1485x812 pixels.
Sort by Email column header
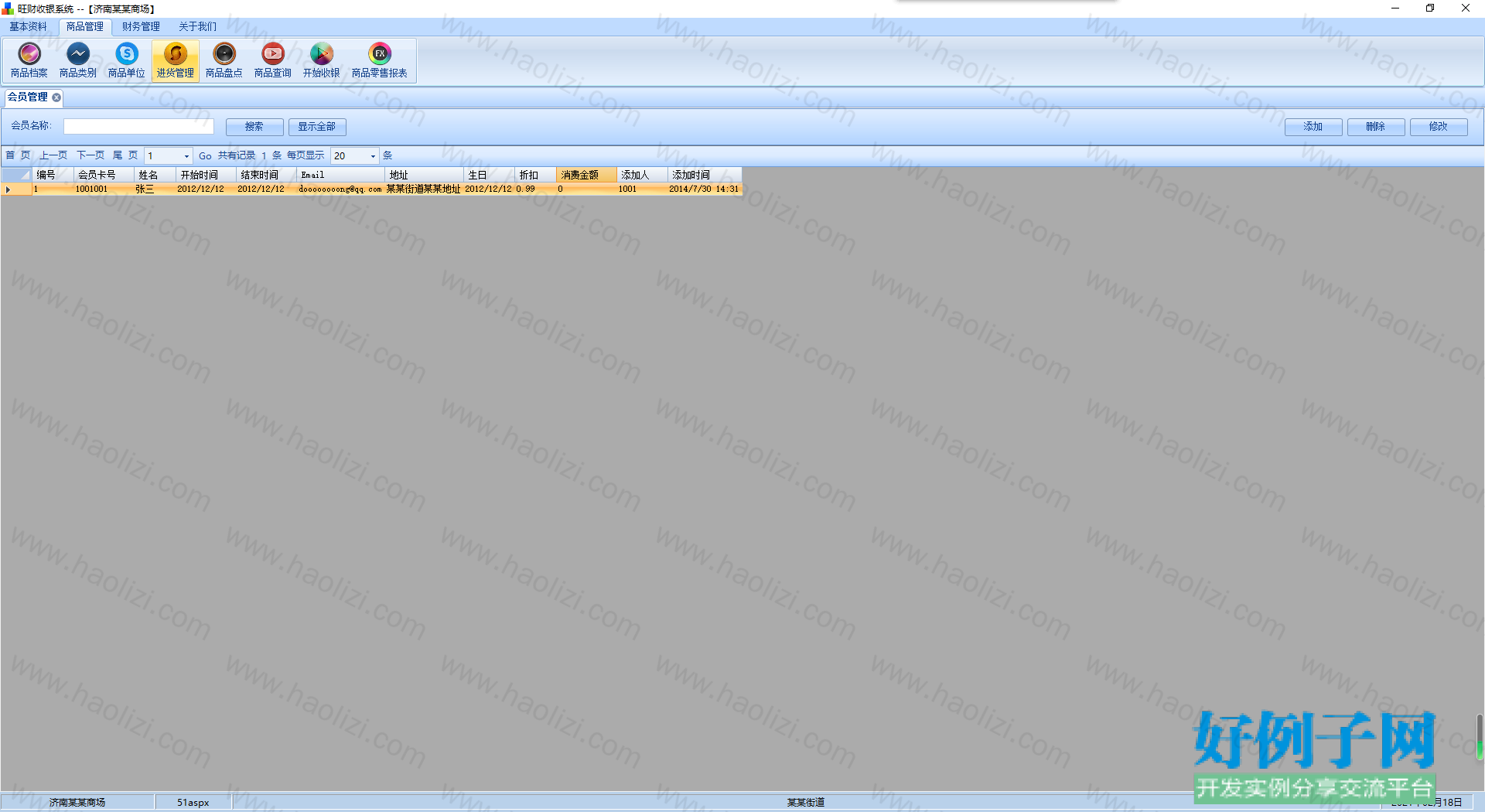pyautogui.click(x=341, y=176)
